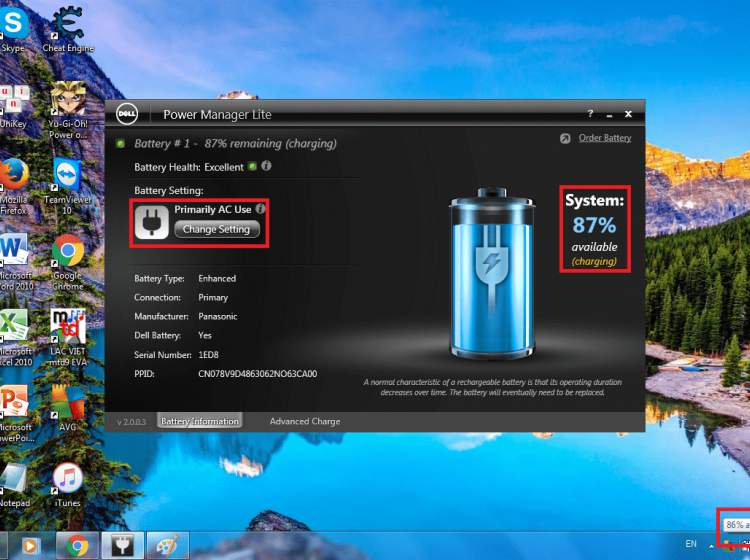Open the Mozilla Firefox desktop shortcut
Viewport: 750px width, 560px height.
tap(13, 187)
